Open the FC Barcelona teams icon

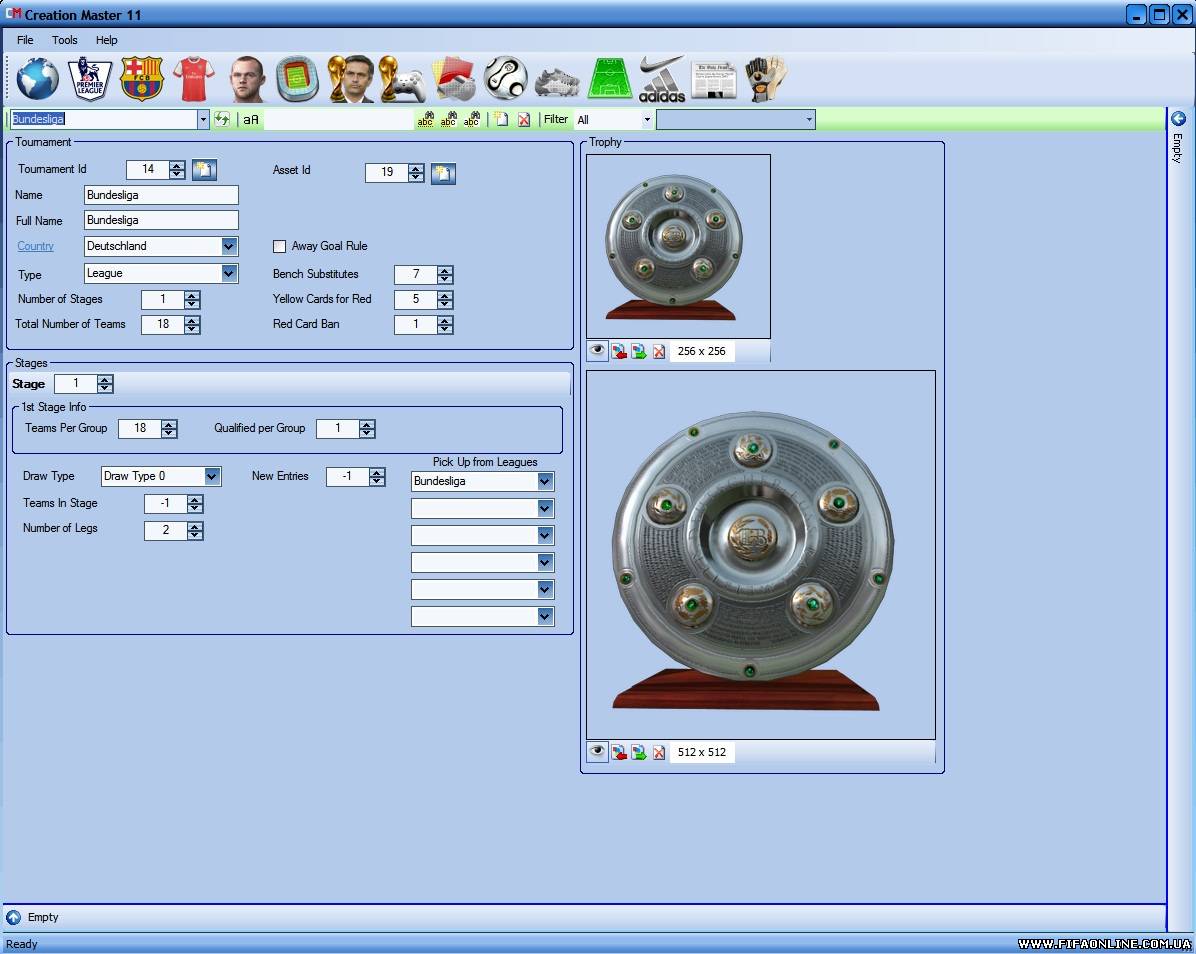(x=142, y=79)
